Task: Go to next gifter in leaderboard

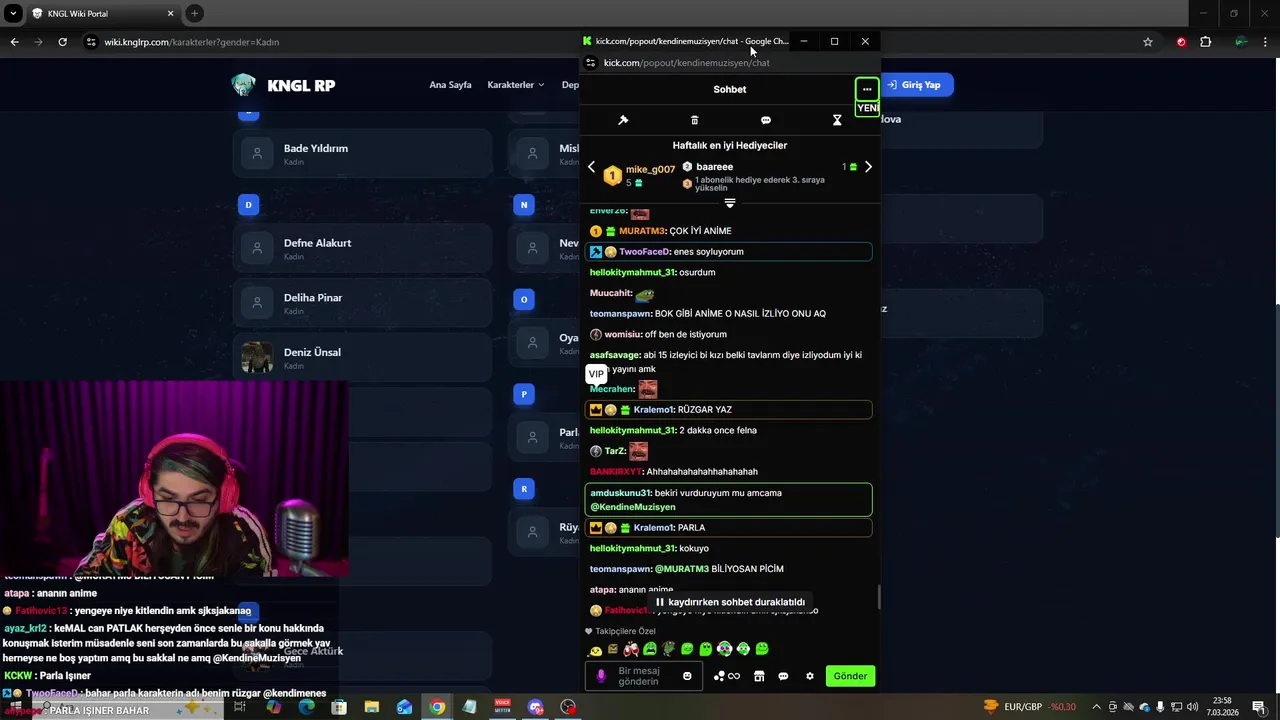Action: tap(868, 167)
